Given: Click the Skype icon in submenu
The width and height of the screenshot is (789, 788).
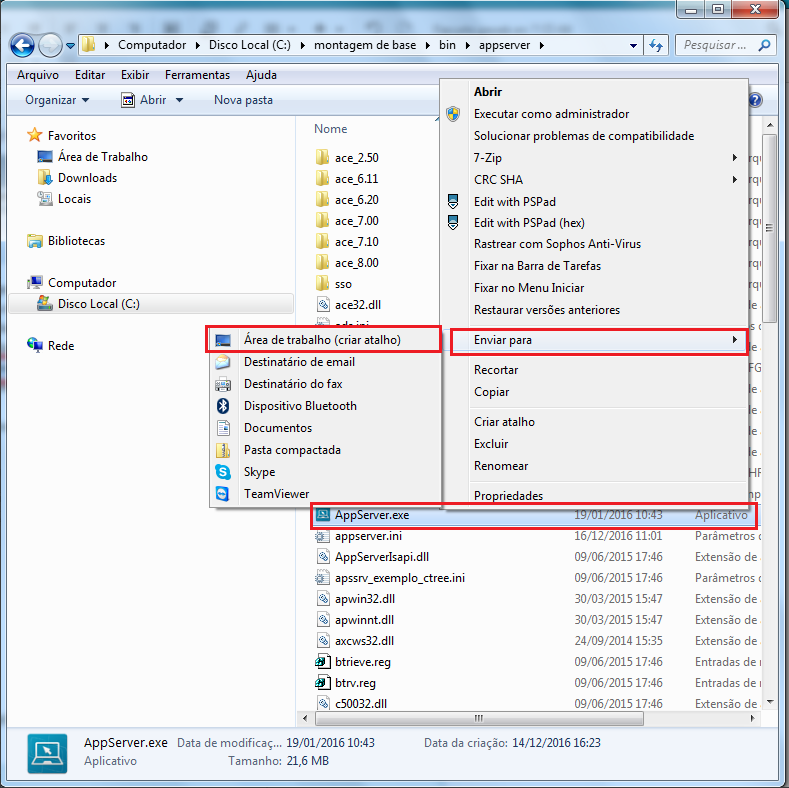Looking at the screenshot, I should pyautogui.click(x=223, y=472).
